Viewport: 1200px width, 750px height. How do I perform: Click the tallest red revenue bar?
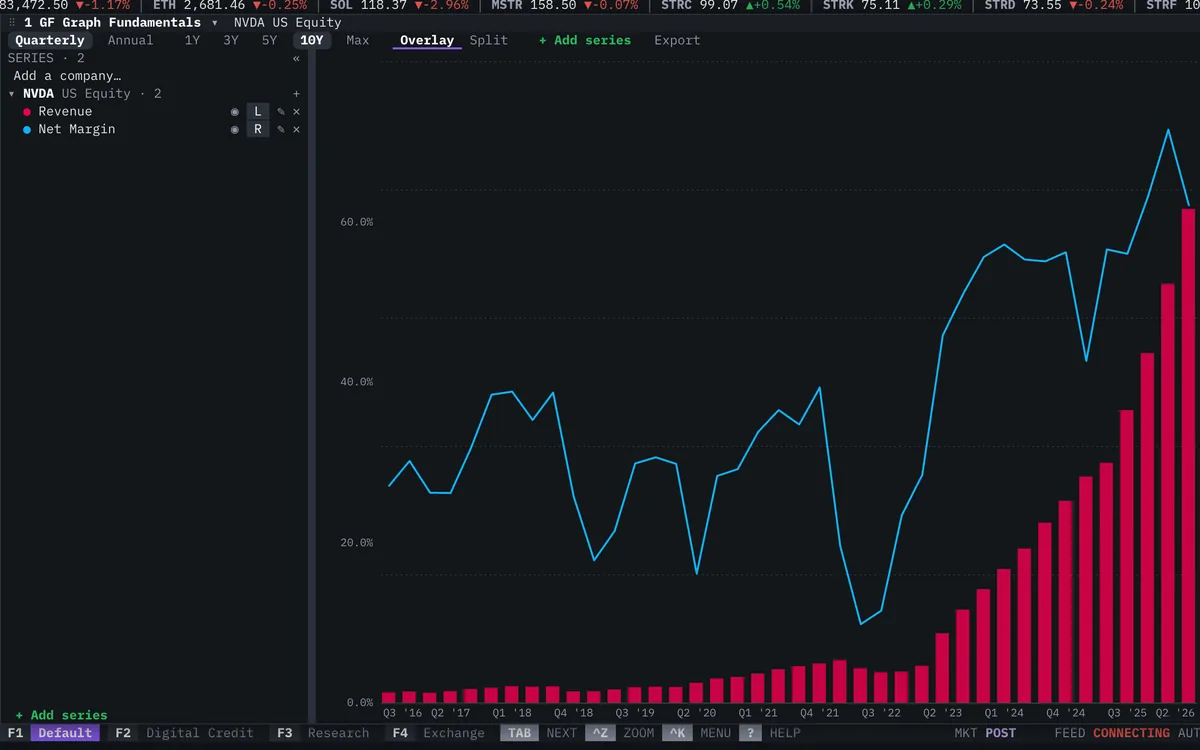coord(1188,455)
